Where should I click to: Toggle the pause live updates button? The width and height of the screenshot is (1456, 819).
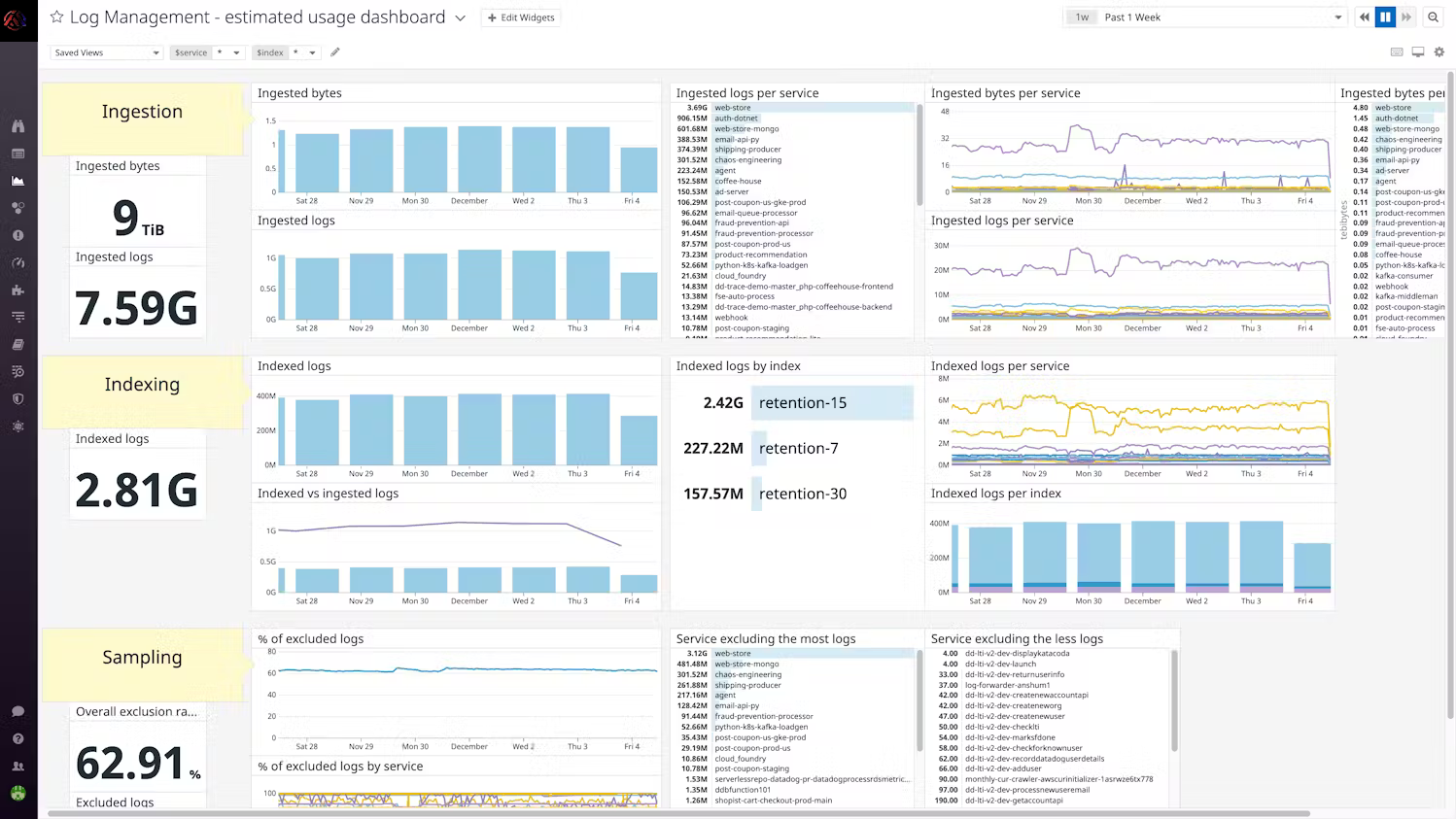[1385, 17]
